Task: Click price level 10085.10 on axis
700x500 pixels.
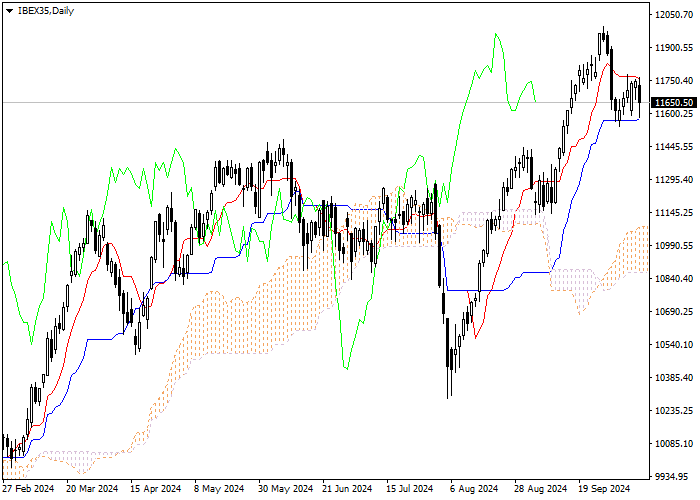Action: click(x=674, y=444)
